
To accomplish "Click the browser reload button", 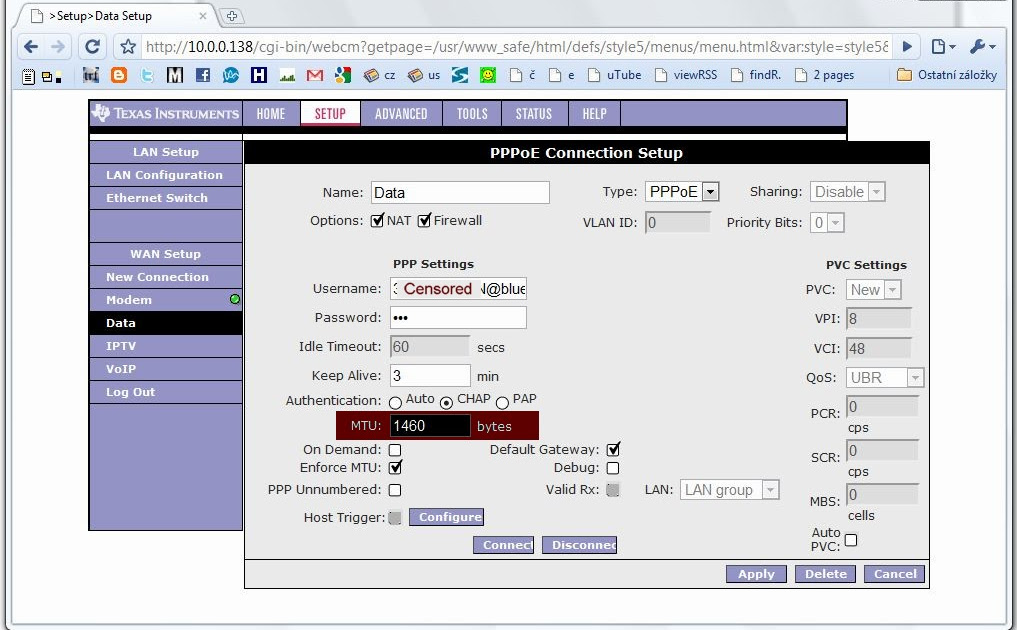I will pos(92,47).
